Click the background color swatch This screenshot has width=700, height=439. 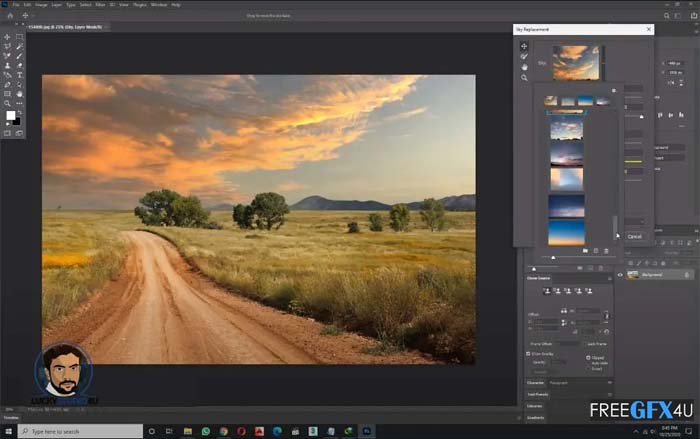coord(17,121)
